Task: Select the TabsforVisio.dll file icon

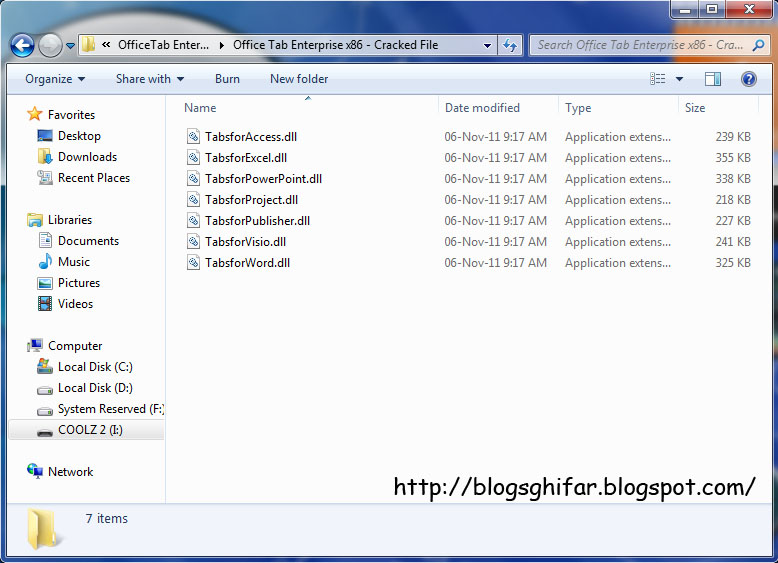Action: tap(194, 242)
